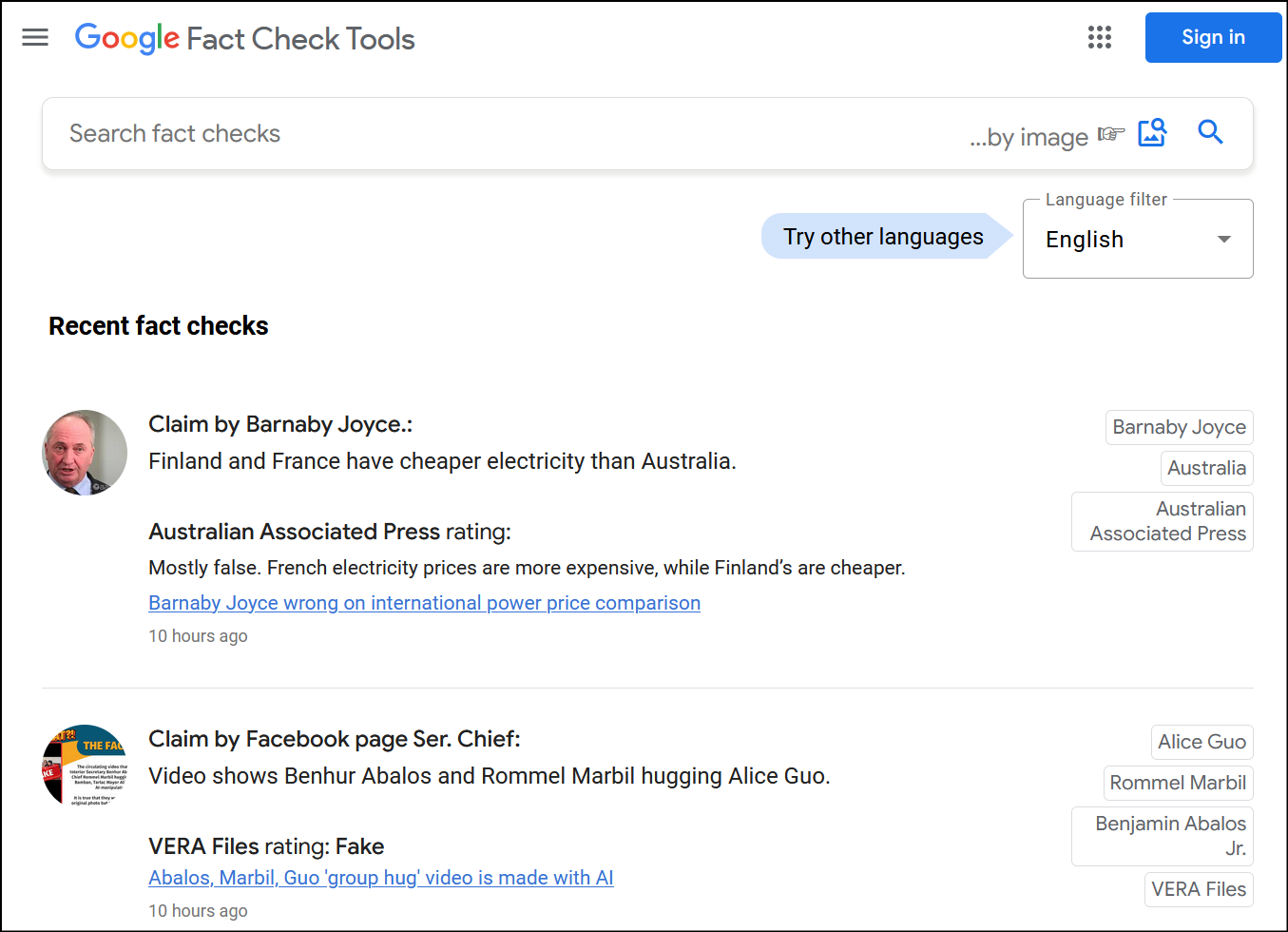1288x932 pixels.
Task: Select the Benjamin Abalos Jr. tag
Action: coord(1163,836)
